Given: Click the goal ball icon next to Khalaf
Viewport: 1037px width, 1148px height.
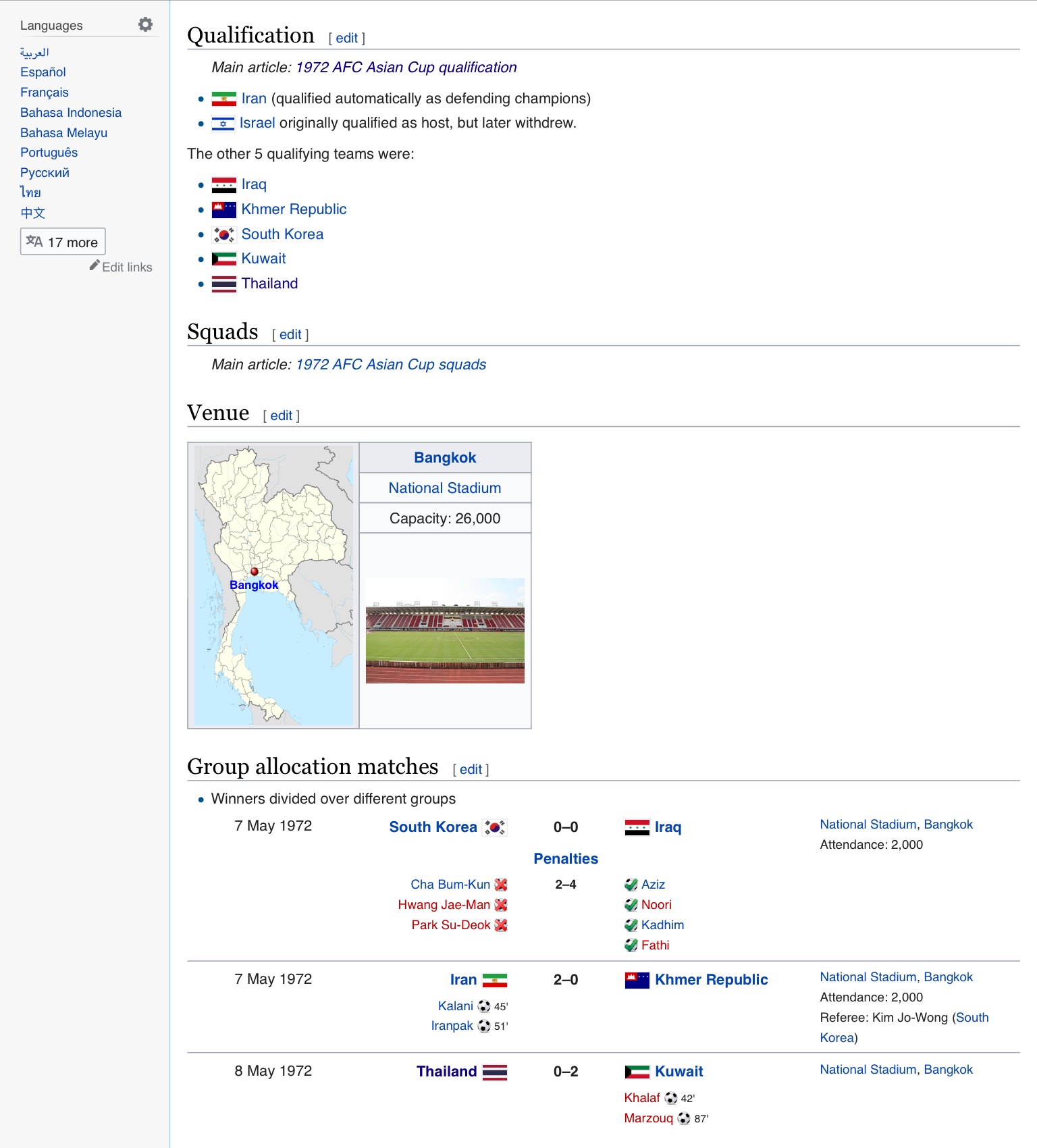Looking at the screenshot, I should (671, 1098).
